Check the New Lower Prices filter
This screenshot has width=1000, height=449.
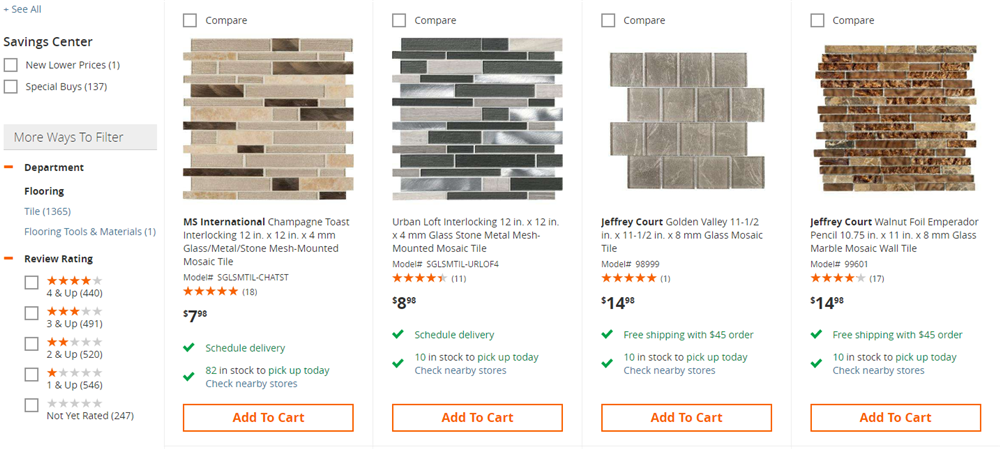[x=11, y=65]
